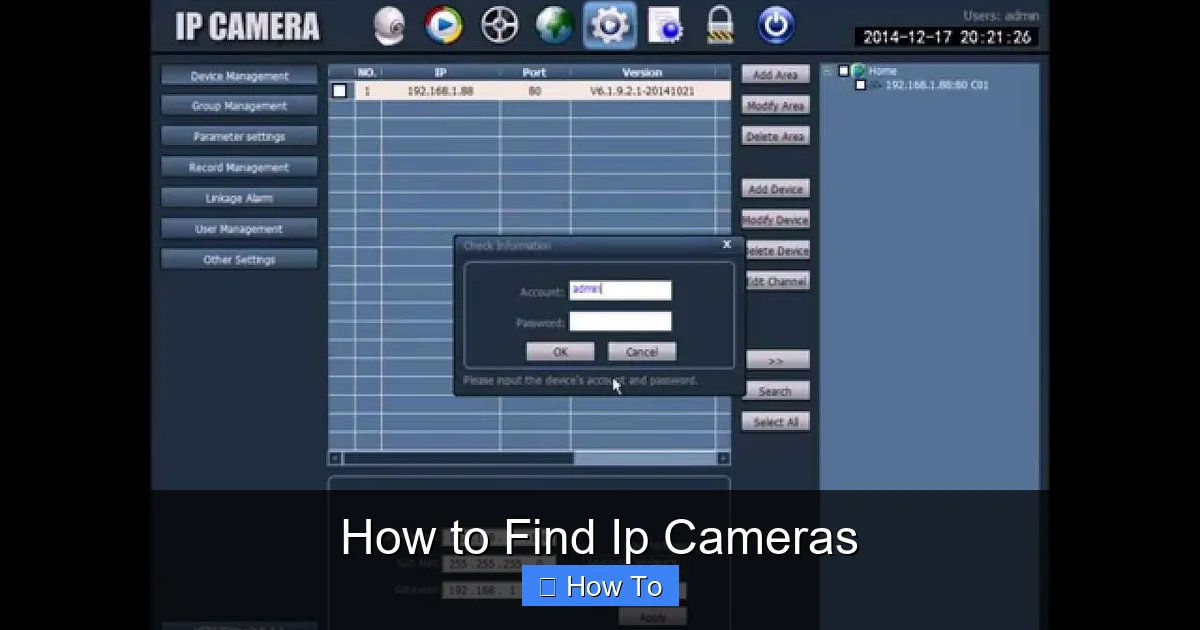The height and width of the screenshot is (630, 1200).
Task: Open the video playback icon
Action: click(x=443, y=25)
